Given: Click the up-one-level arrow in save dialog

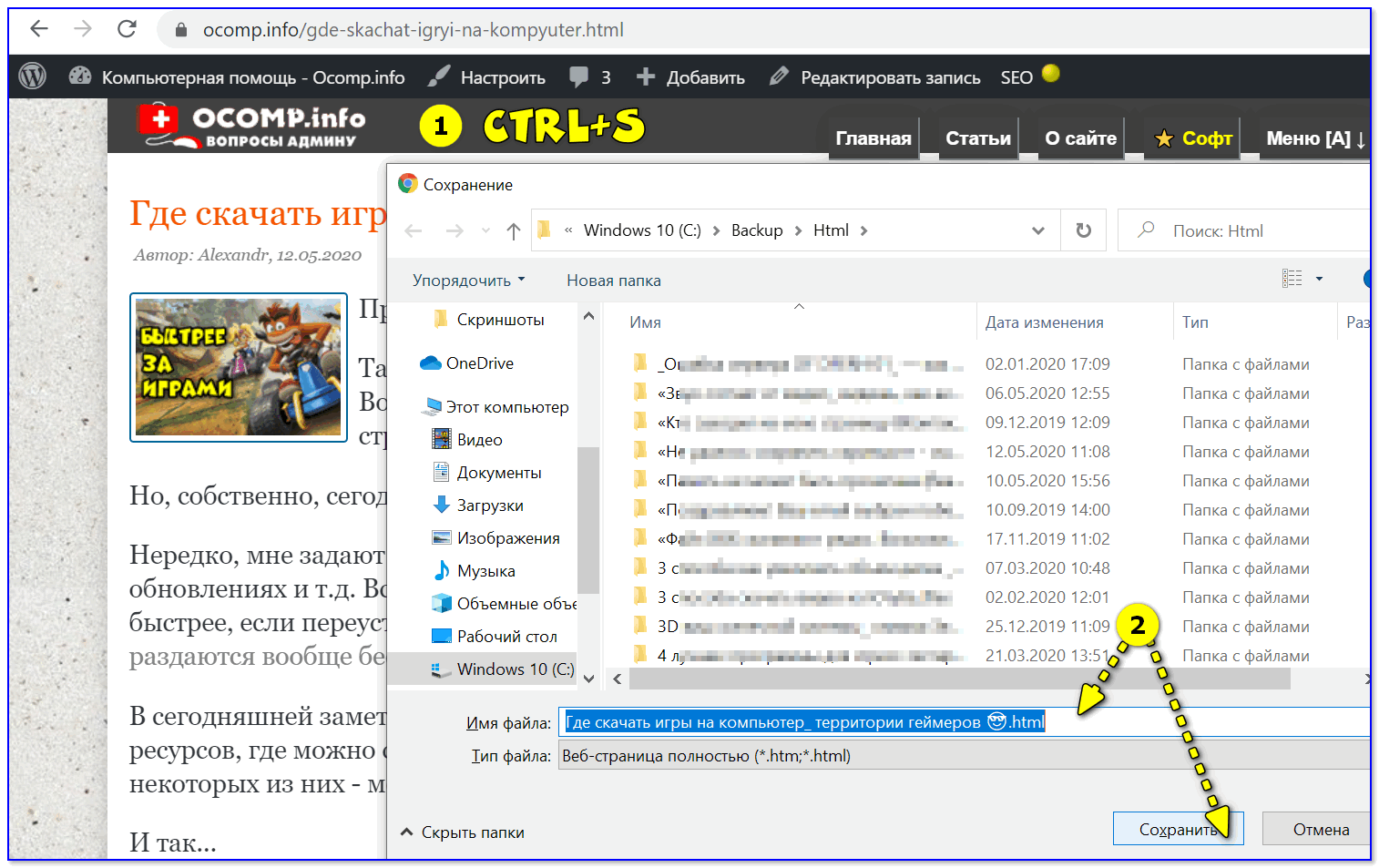Looking at the screenshot, I should pos(514,231).
